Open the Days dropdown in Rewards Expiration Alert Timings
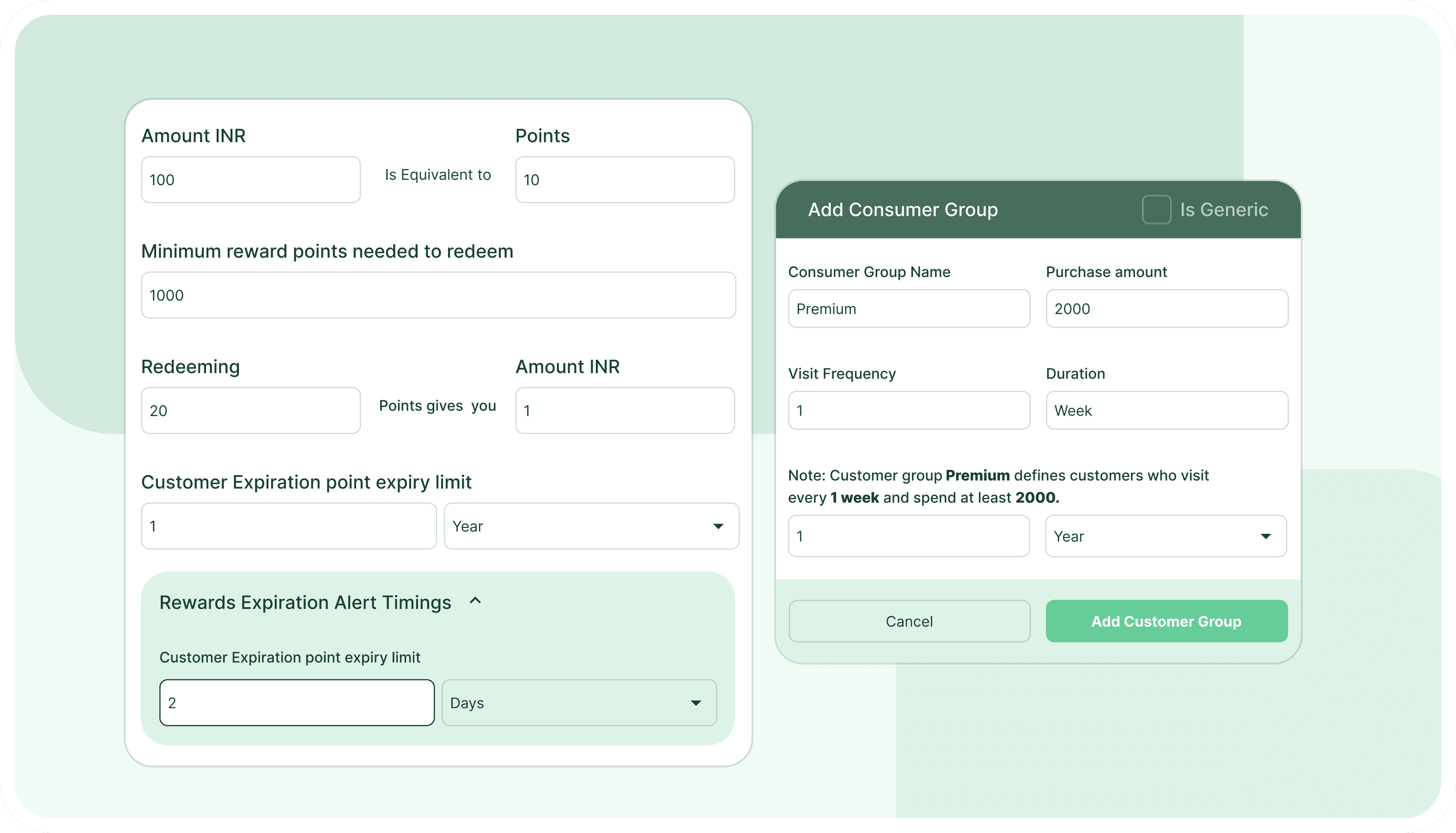The height and width of the screenshot is (833, 1456). 579,703
